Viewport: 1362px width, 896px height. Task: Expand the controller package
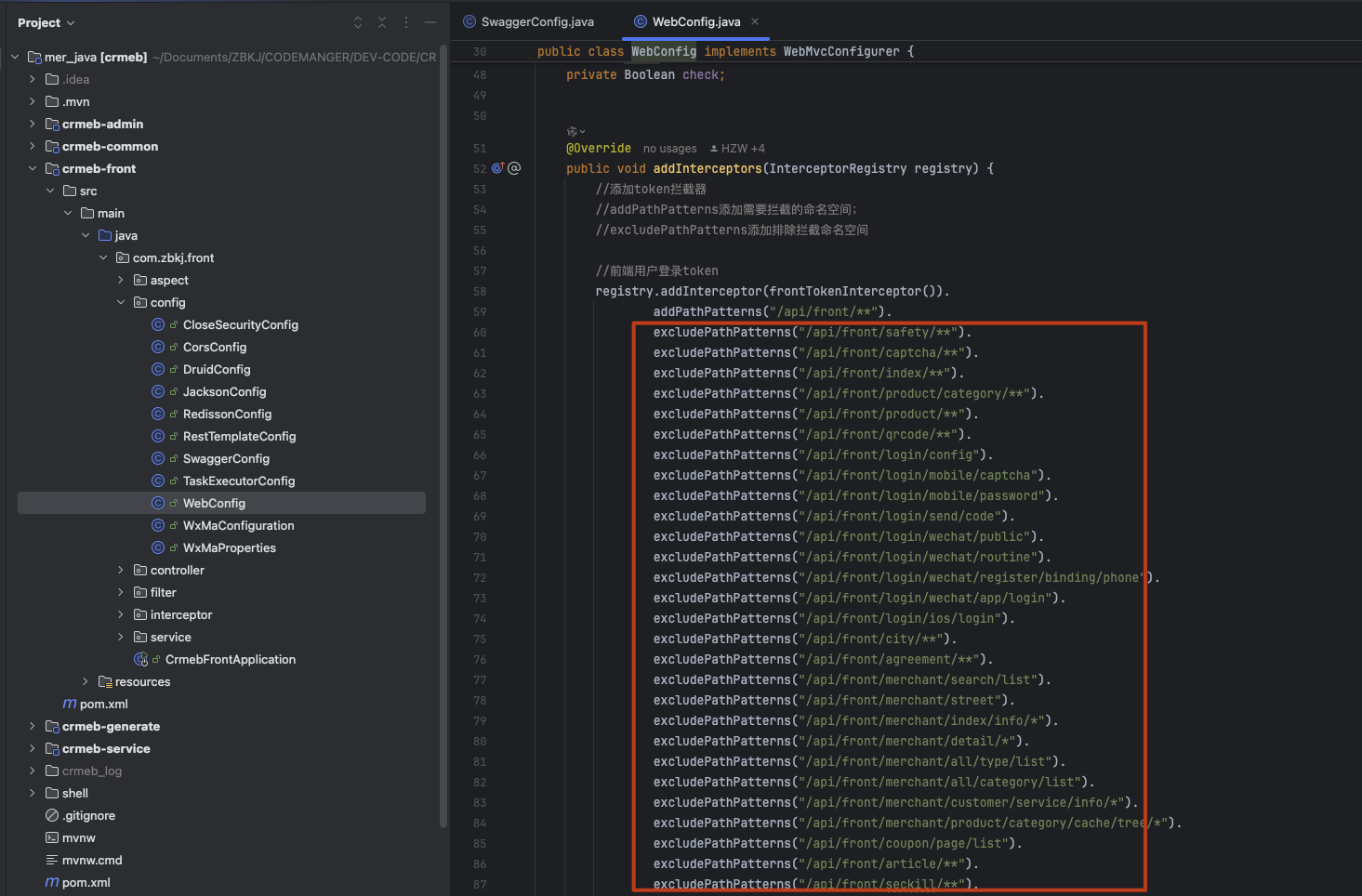(121, 570)
